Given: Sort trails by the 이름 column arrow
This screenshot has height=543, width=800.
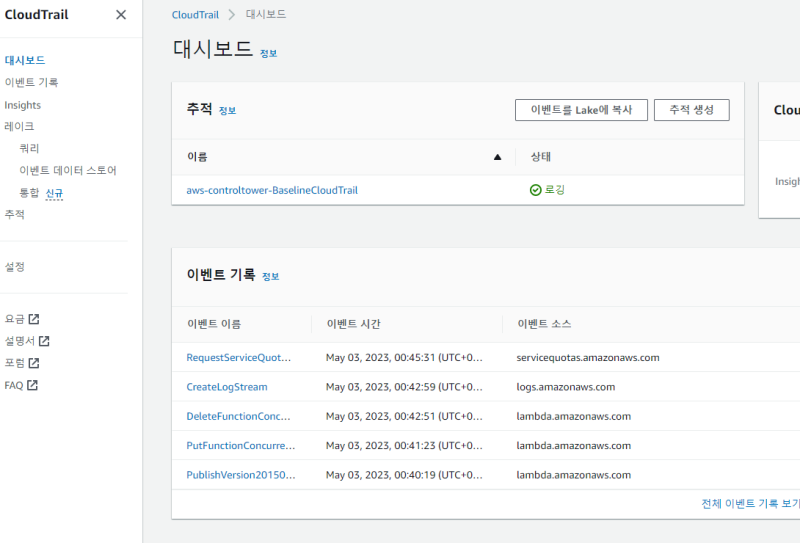Looking at the screenshot, I should pyautogui.click(x=497, y=157).
